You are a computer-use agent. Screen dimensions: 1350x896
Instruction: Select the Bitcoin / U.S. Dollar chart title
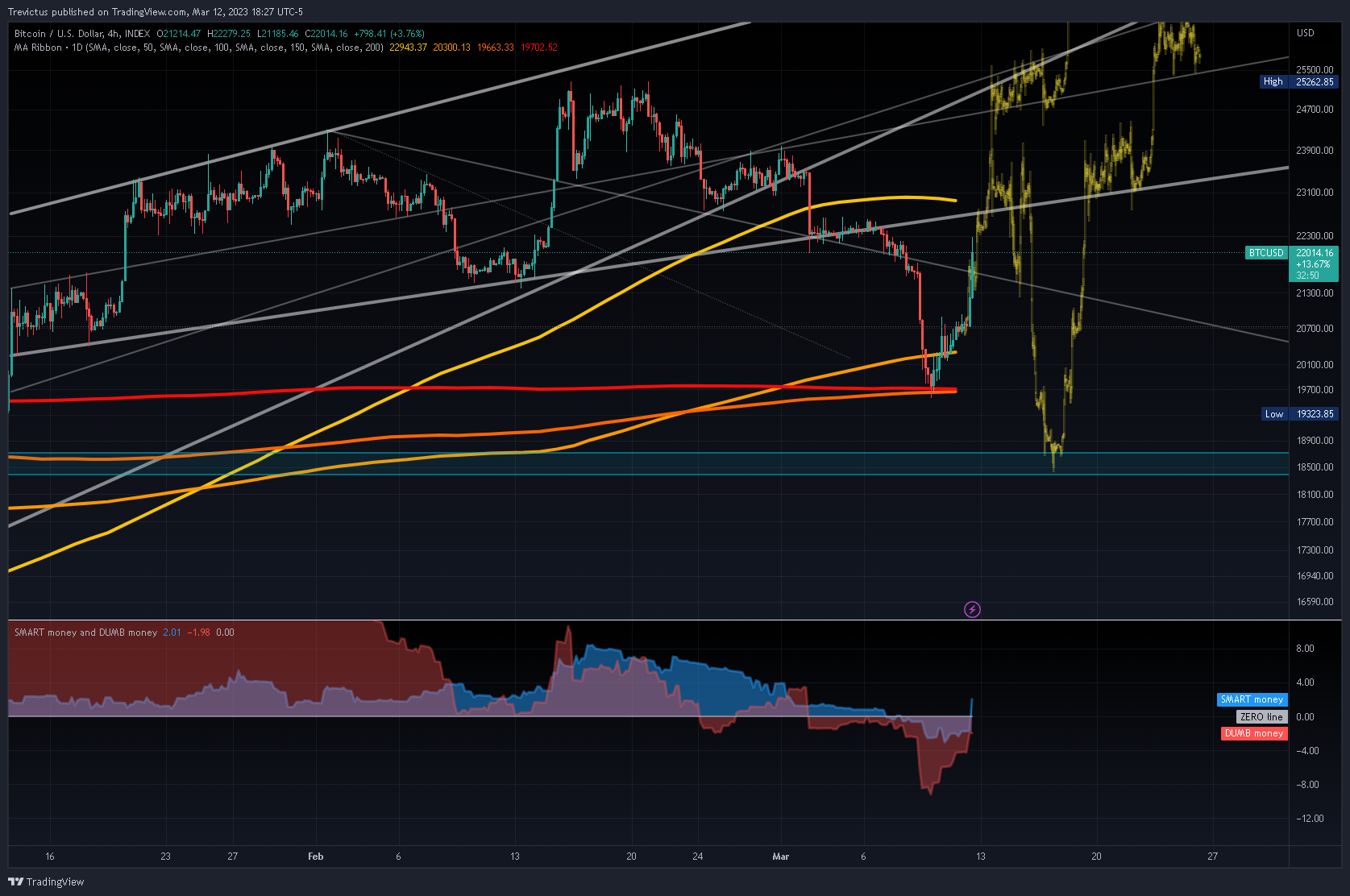point(82,34)
